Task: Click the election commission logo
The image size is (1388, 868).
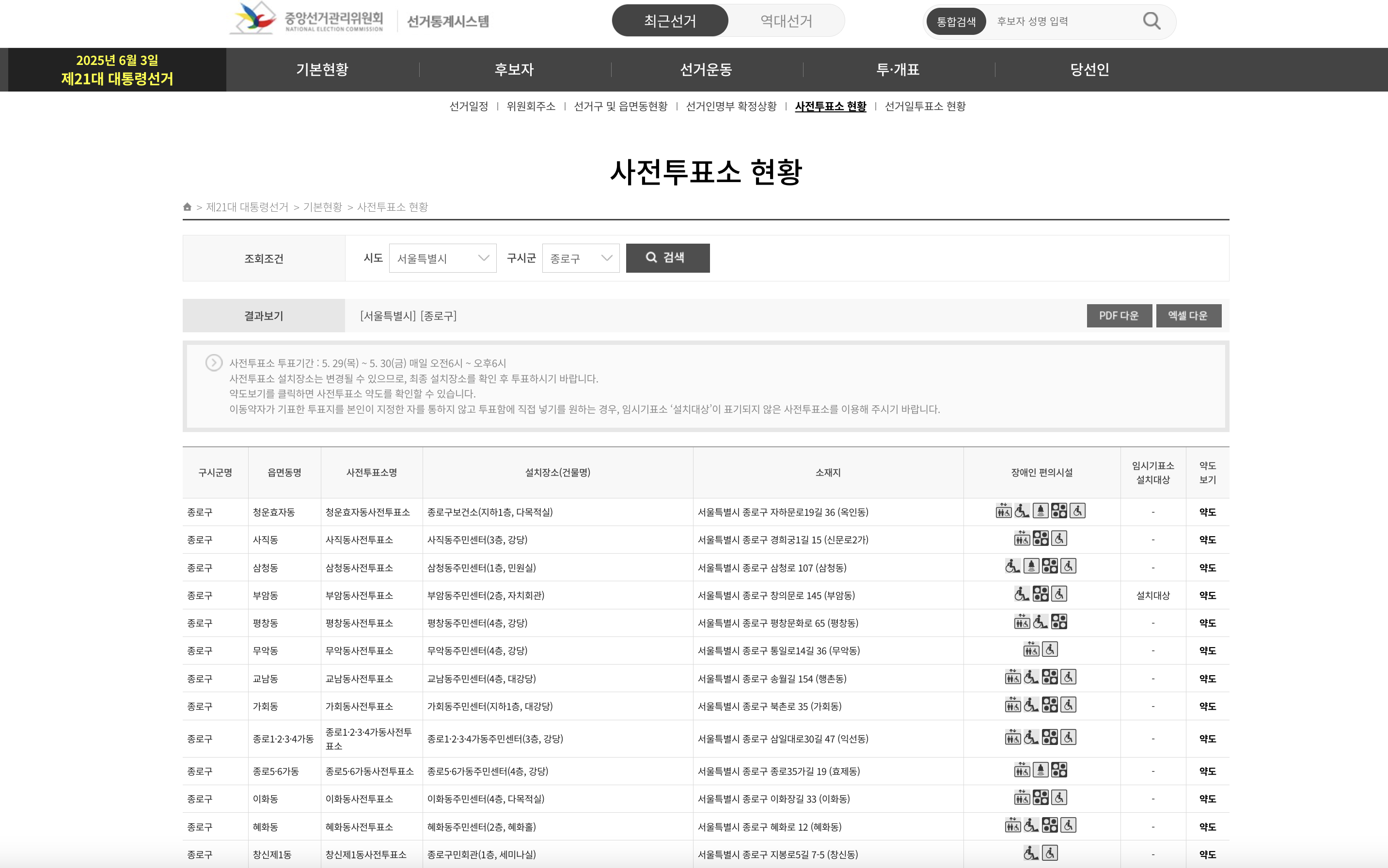Action: (x=307, y=19)
